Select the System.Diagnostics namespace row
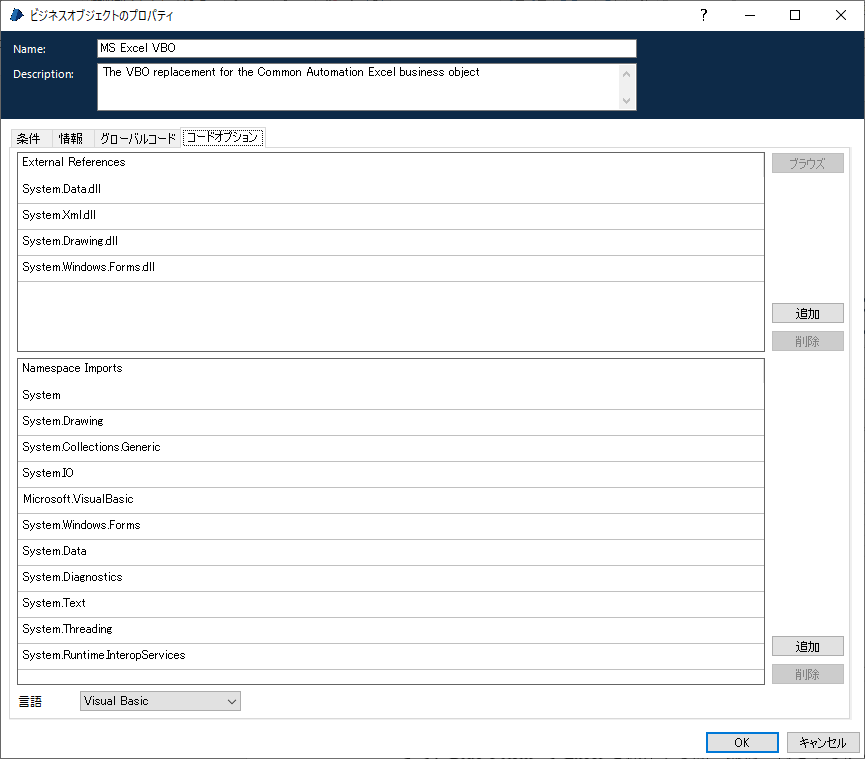This screenshot has height=759, width=865. pyautogui.click(x=391, y=578)
